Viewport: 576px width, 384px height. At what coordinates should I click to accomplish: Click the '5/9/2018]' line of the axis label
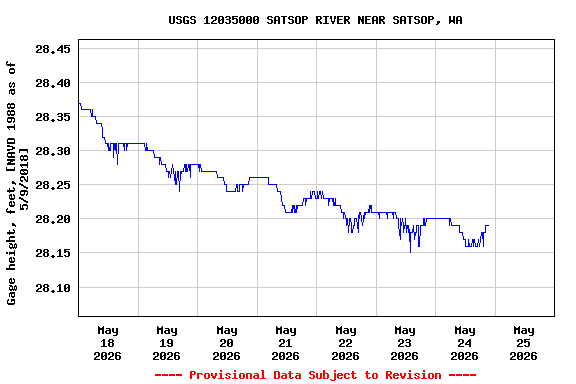24,179
